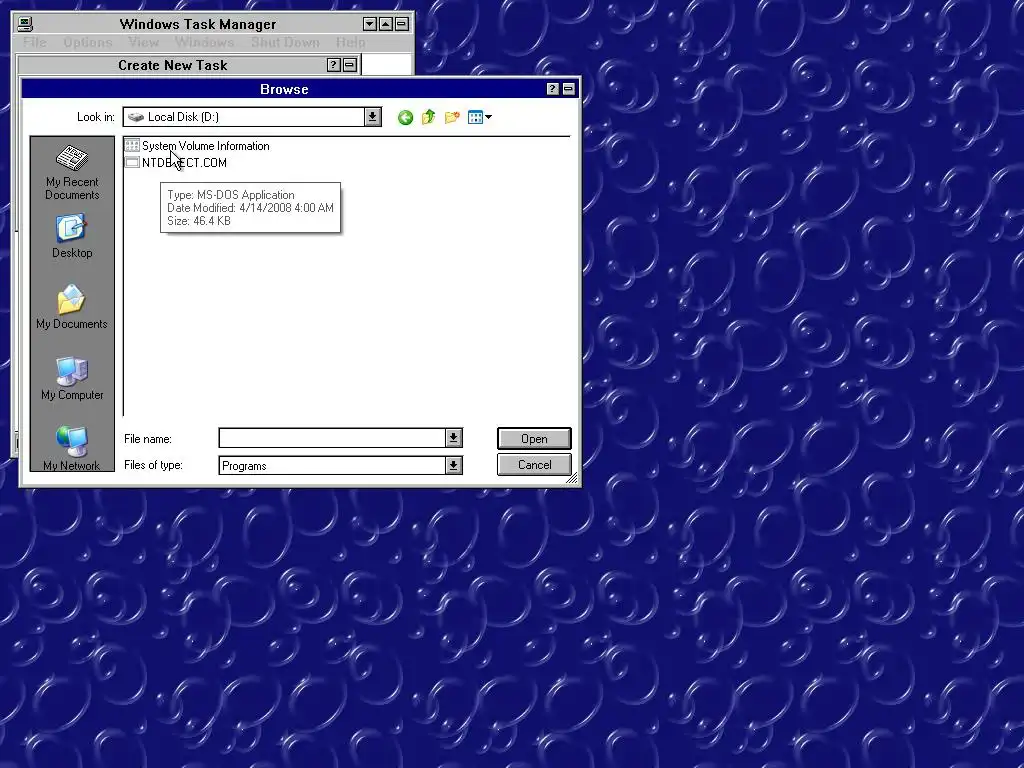Create a new folder in Browse dialog
Viewport: 1024px width, 768px height.
point(452,118)
